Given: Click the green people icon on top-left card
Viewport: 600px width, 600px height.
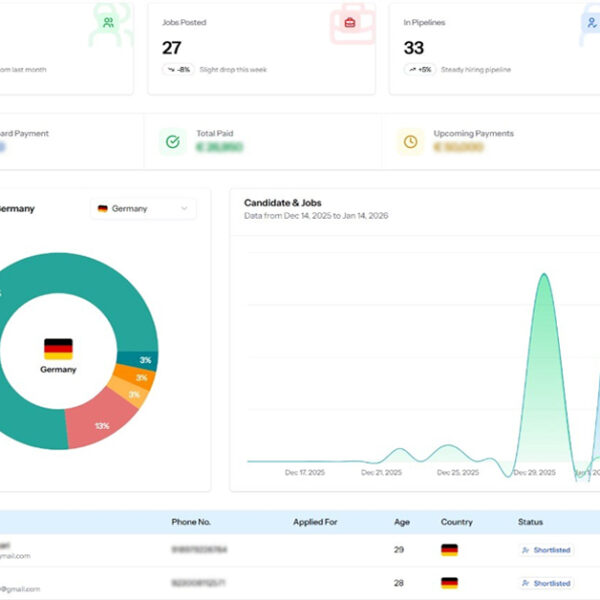Looking at the screenshot, I should [x=108, y=23].
